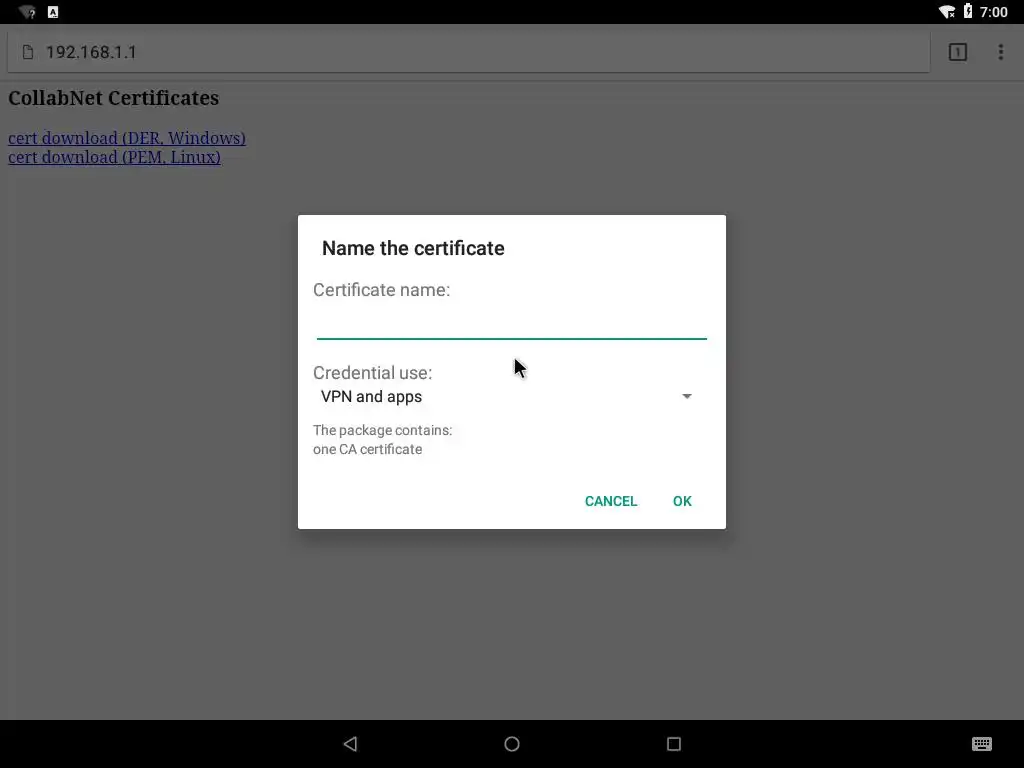Click the 192.168.1.1 address bar

pos(468,52)
